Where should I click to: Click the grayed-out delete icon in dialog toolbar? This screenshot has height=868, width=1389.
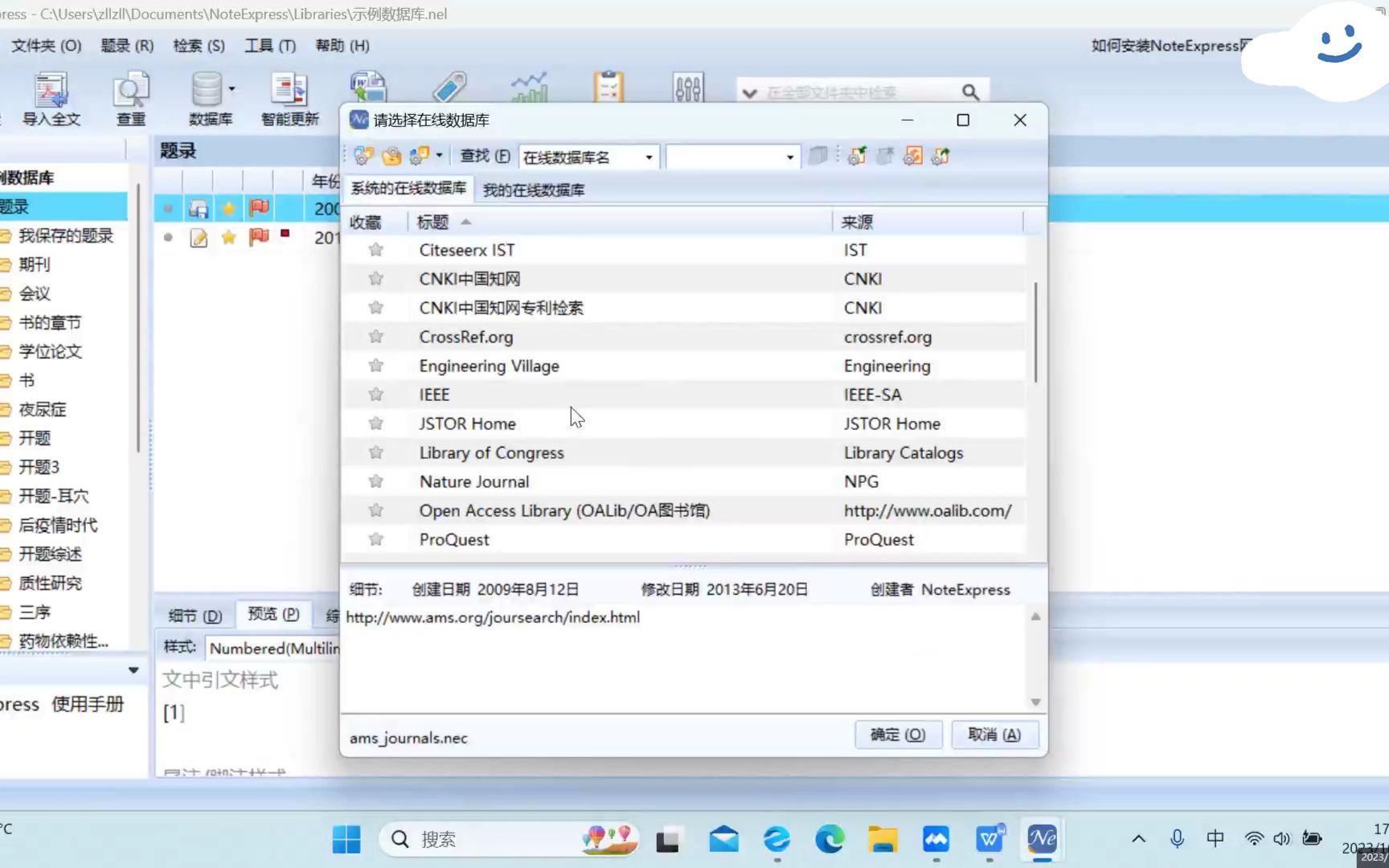pos(885,156)
